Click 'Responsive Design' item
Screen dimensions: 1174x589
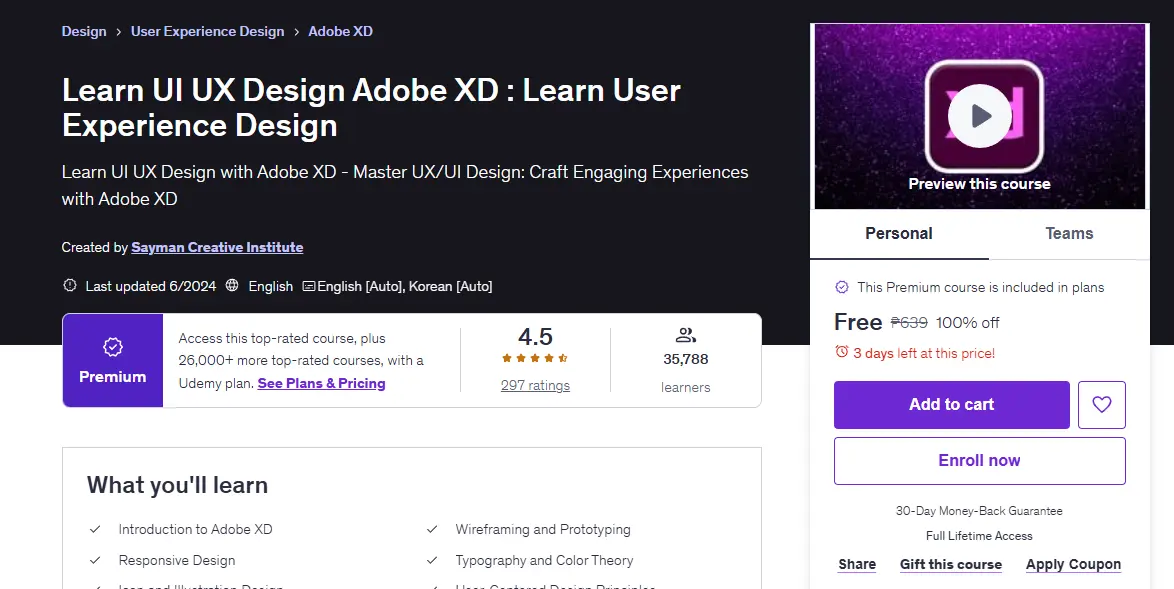(177, 560)
